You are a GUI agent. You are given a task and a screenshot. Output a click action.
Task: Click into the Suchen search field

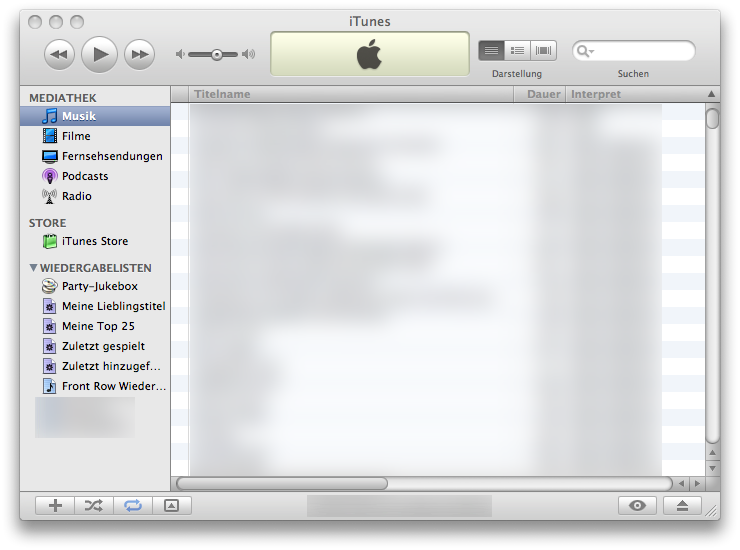(x=633, y=51)
